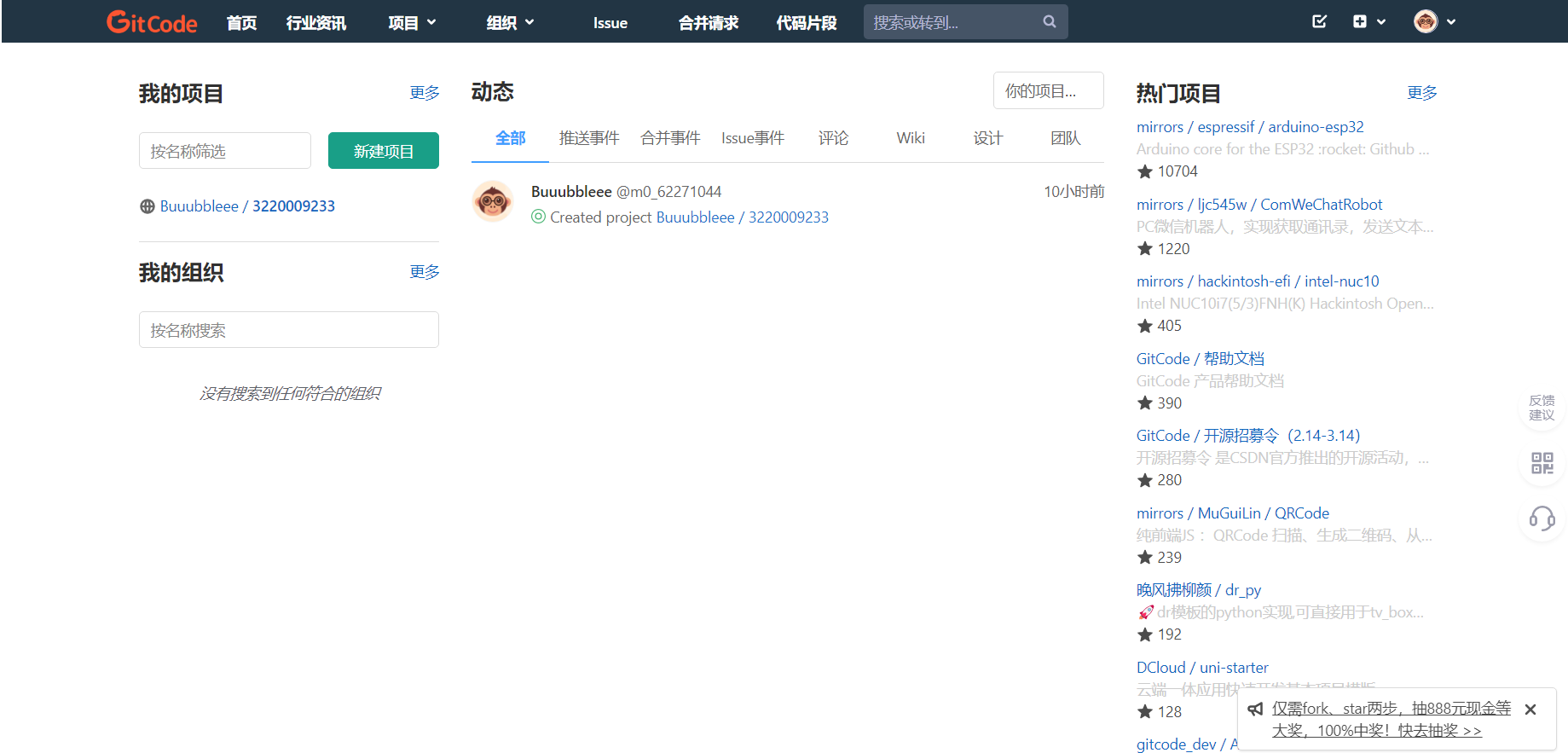The width and height of the screenshot is (1568, 753).
Task: Open mirrors / MuGuiLin / QRCode
Action: pyautogui.click(x=1233, y=513)
